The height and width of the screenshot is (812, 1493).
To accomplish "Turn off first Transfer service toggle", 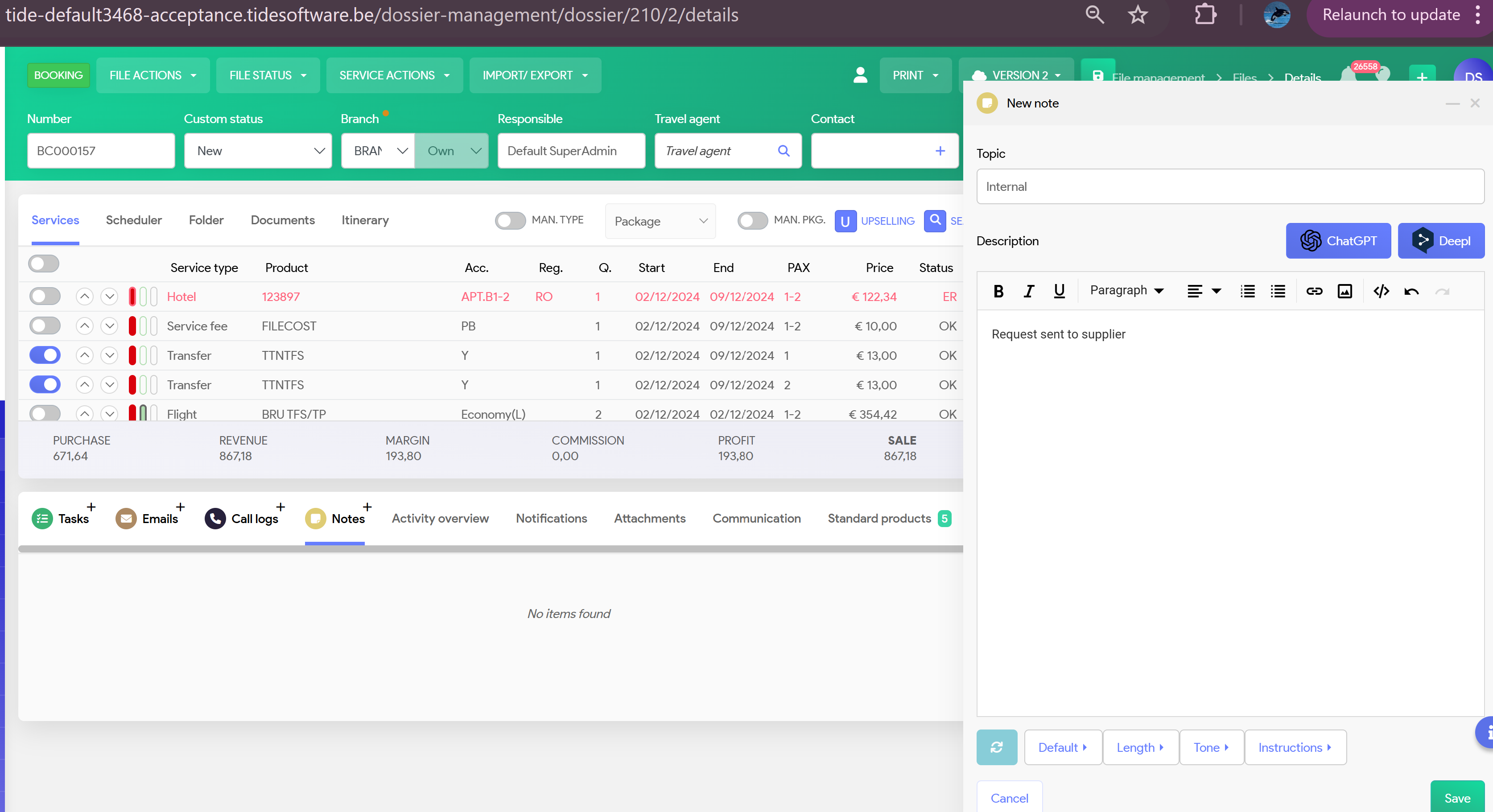I will pyautogui.click(x=45, y=354).
